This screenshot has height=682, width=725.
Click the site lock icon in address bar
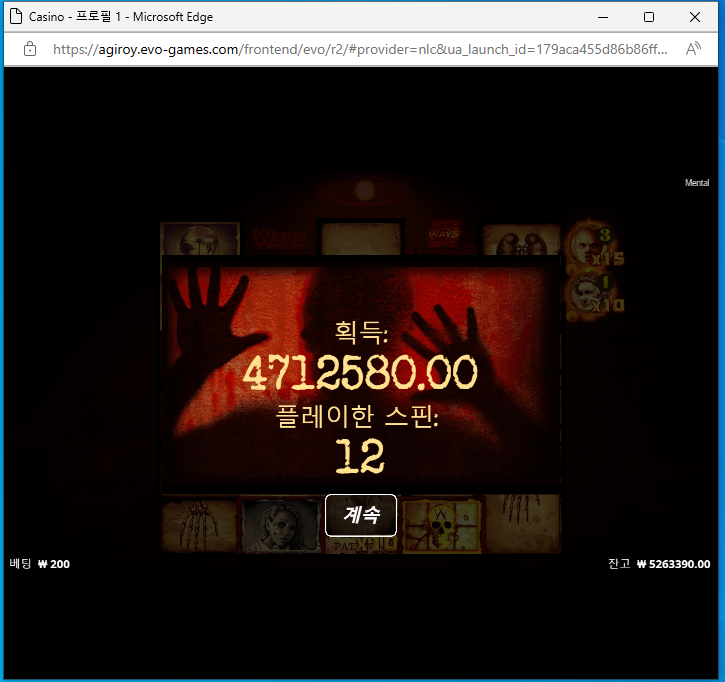click(x=30, y=49)
